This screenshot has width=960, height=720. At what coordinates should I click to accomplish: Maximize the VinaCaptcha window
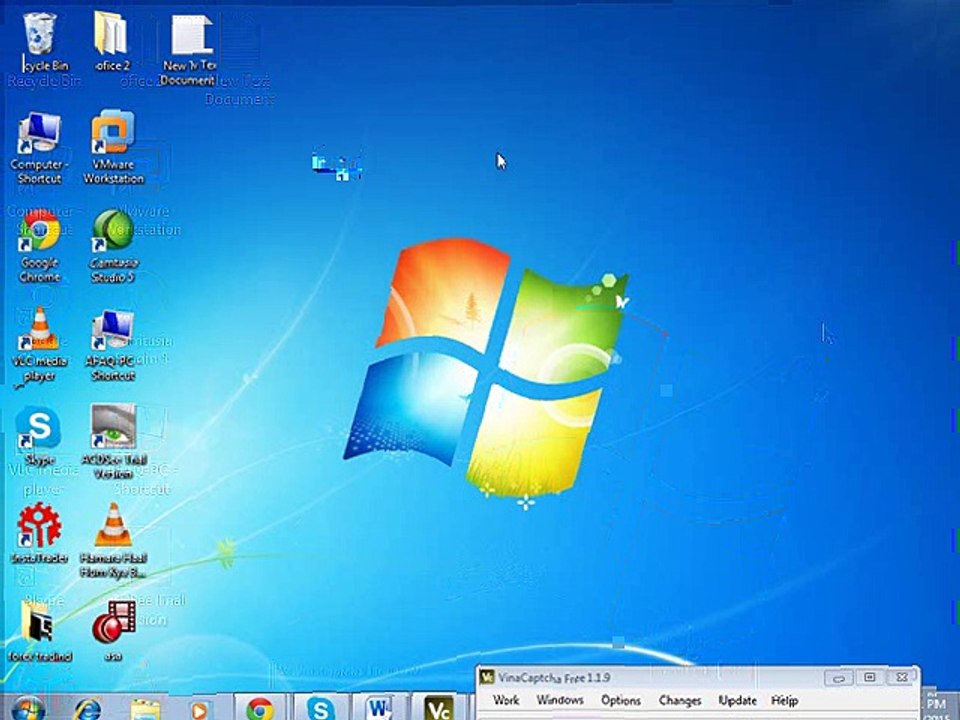[x=869, y=677]
